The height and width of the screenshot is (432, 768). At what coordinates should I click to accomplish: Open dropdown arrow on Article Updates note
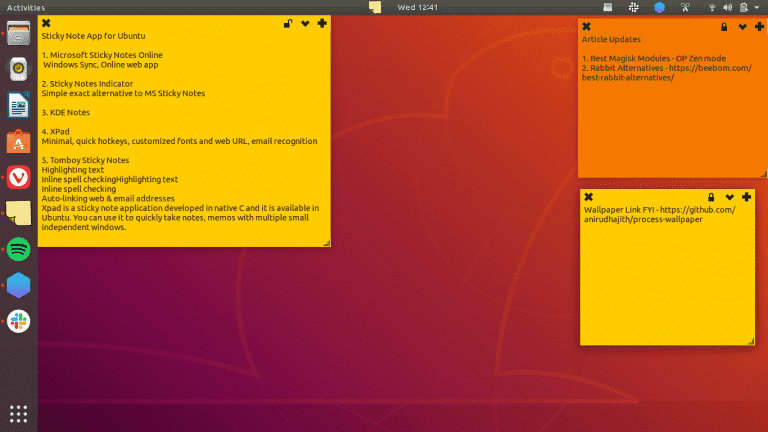743,27
